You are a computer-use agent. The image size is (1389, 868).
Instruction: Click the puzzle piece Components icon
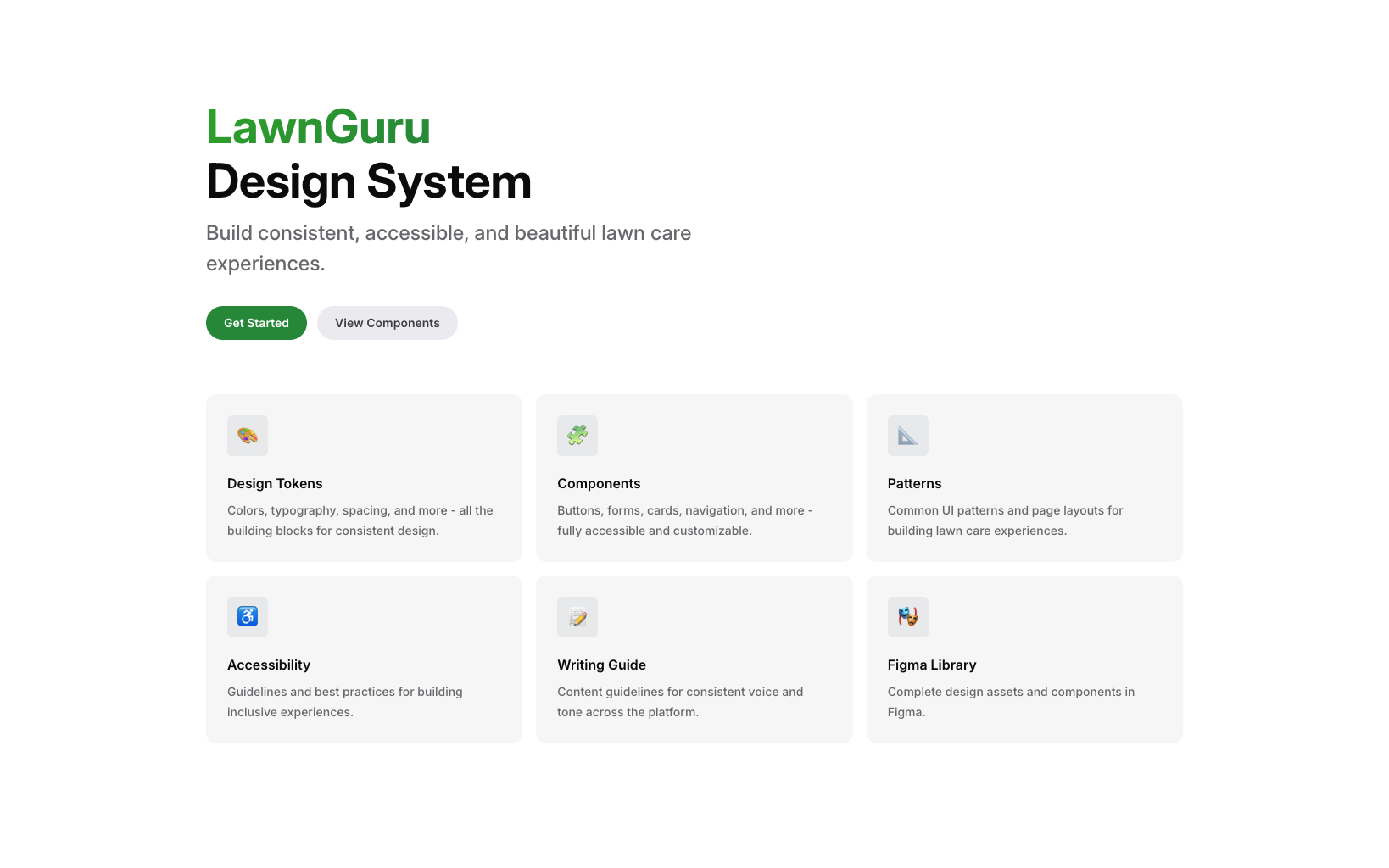[577, 436]
